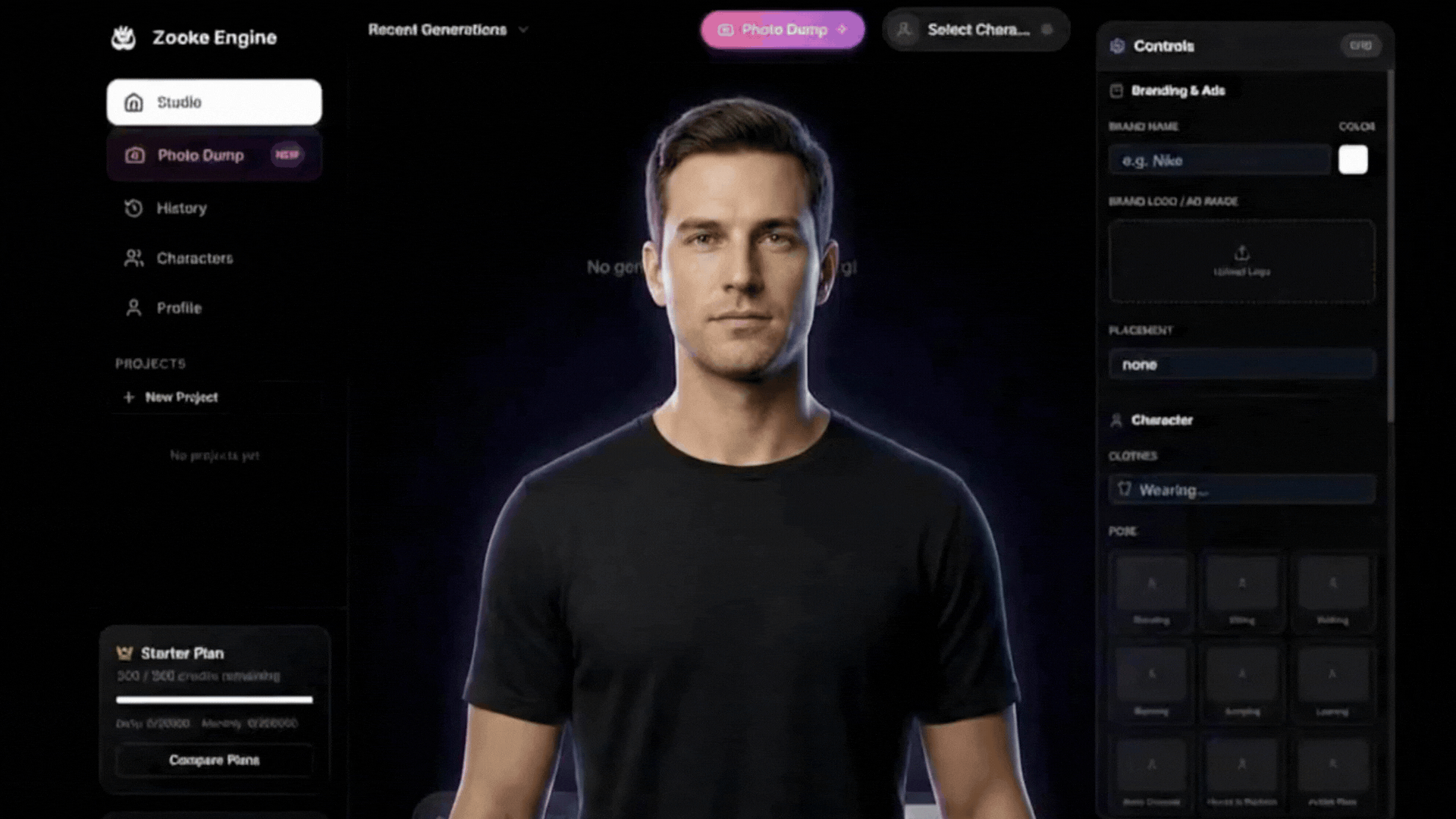Open History in the sidebar
The height and width of the screenshot is (819, 1456).
click(x=181, y=209)
